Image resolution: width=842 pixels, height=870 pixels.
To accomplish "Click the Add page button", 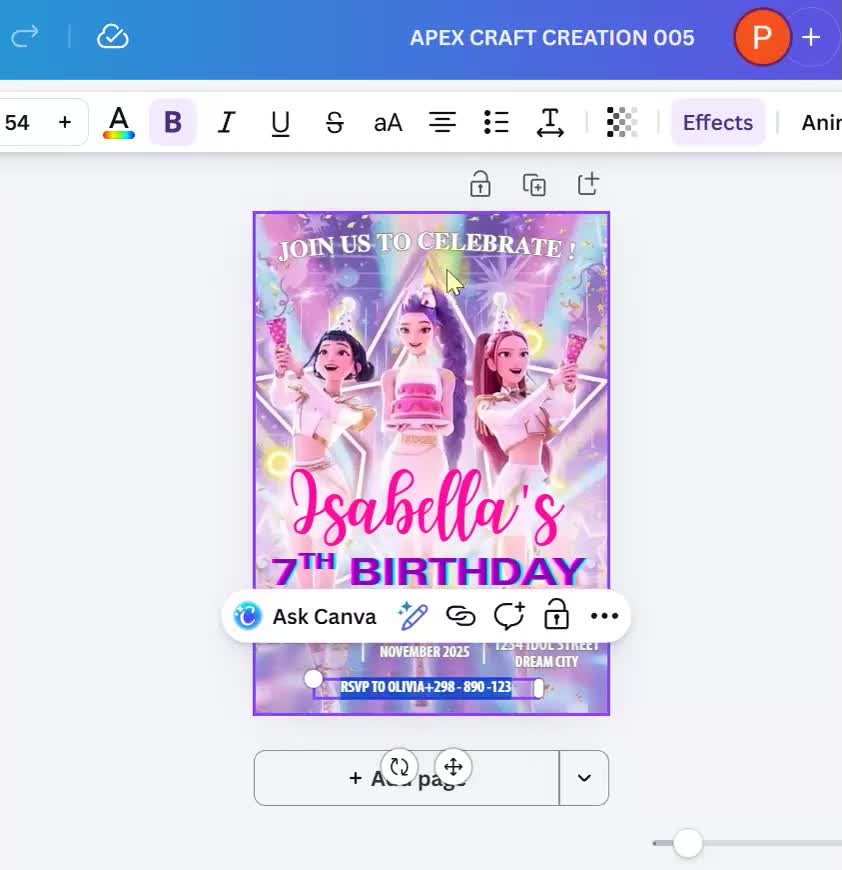I will tap(405, 777).
